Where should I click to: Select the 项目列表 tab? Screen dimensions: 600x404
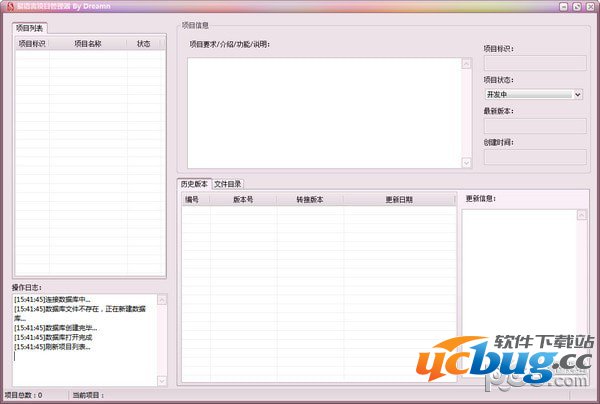click(31, 29)
